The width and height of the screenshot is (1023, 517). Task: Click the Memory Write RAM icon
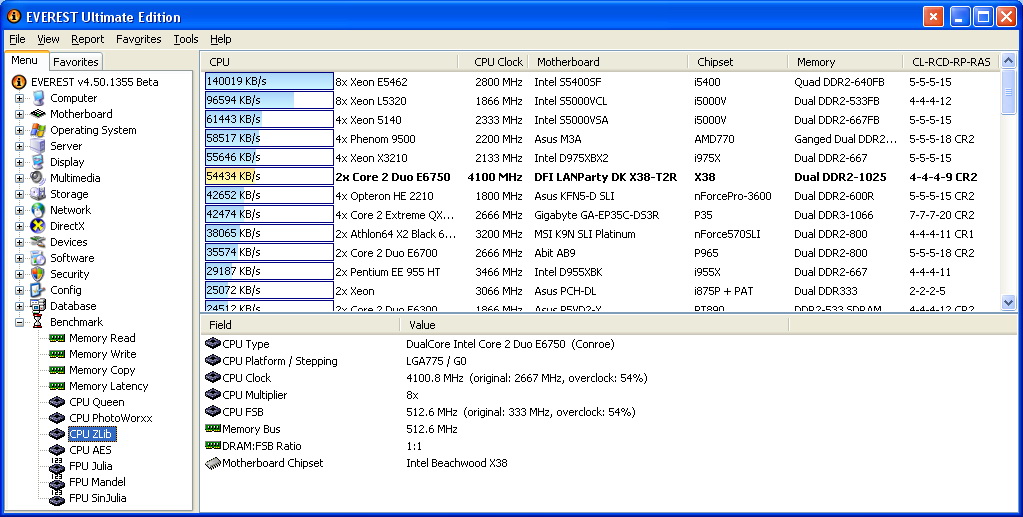pyautogui.click(x=57, y=354)
